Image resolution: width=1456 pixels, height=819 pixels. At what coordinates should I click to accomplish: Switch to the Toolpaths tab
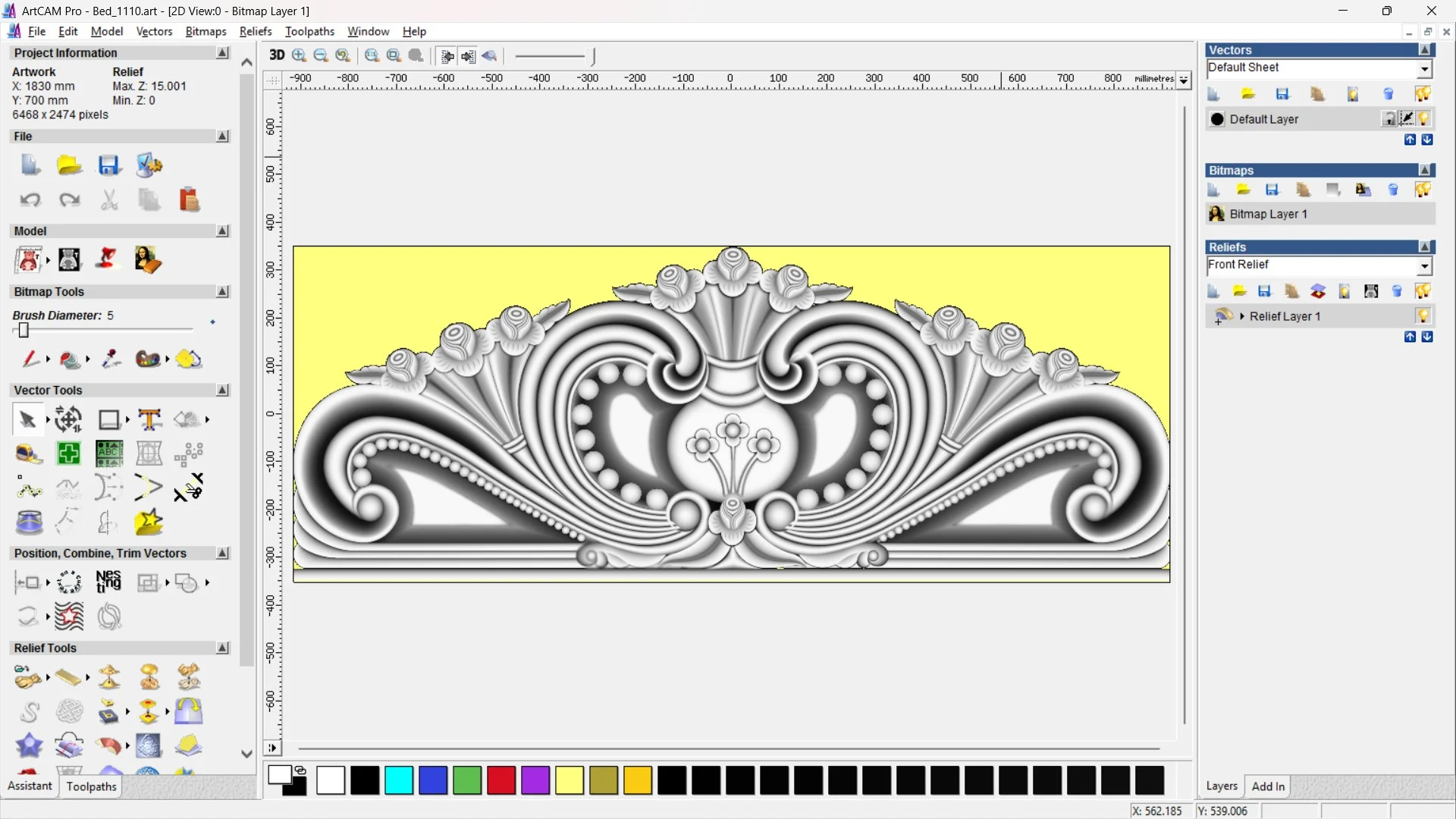pyautogui.click(x=91, y=786)
